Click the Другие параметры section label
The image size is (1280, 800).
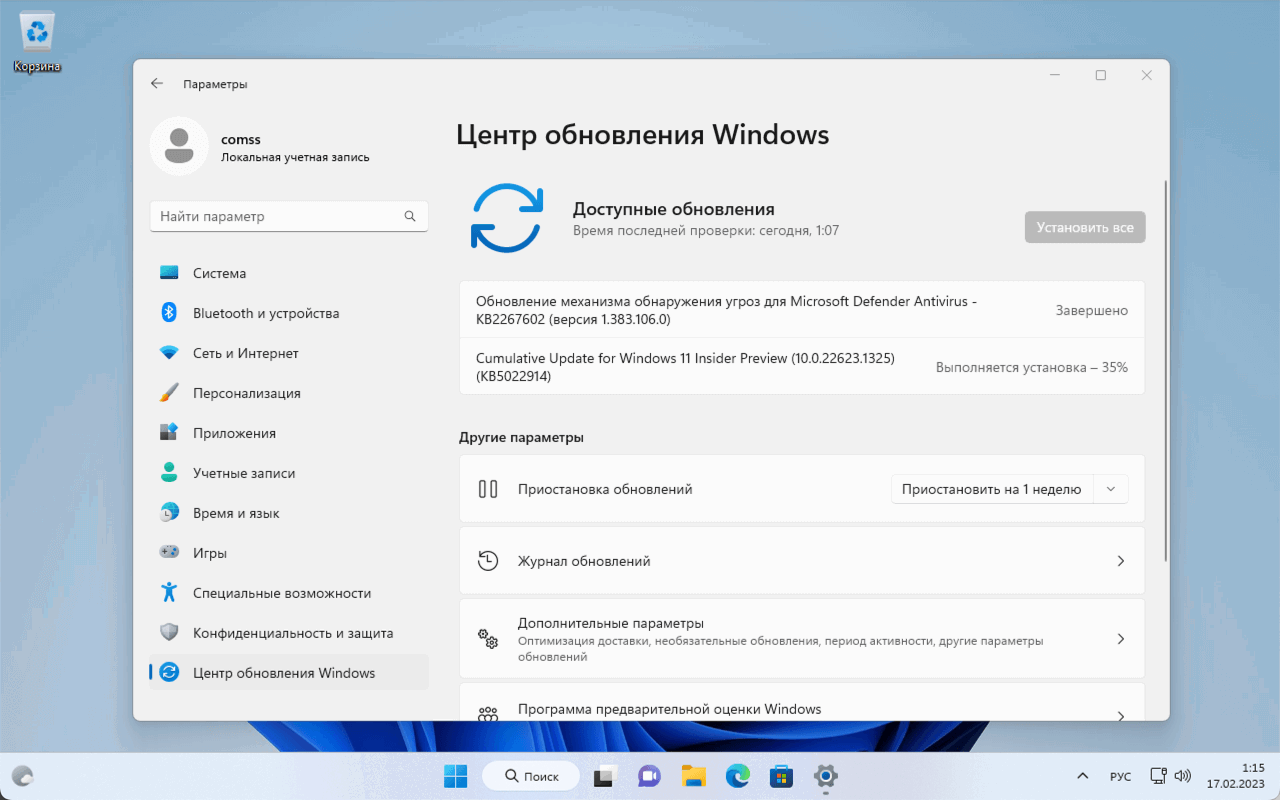coord(522,437)
